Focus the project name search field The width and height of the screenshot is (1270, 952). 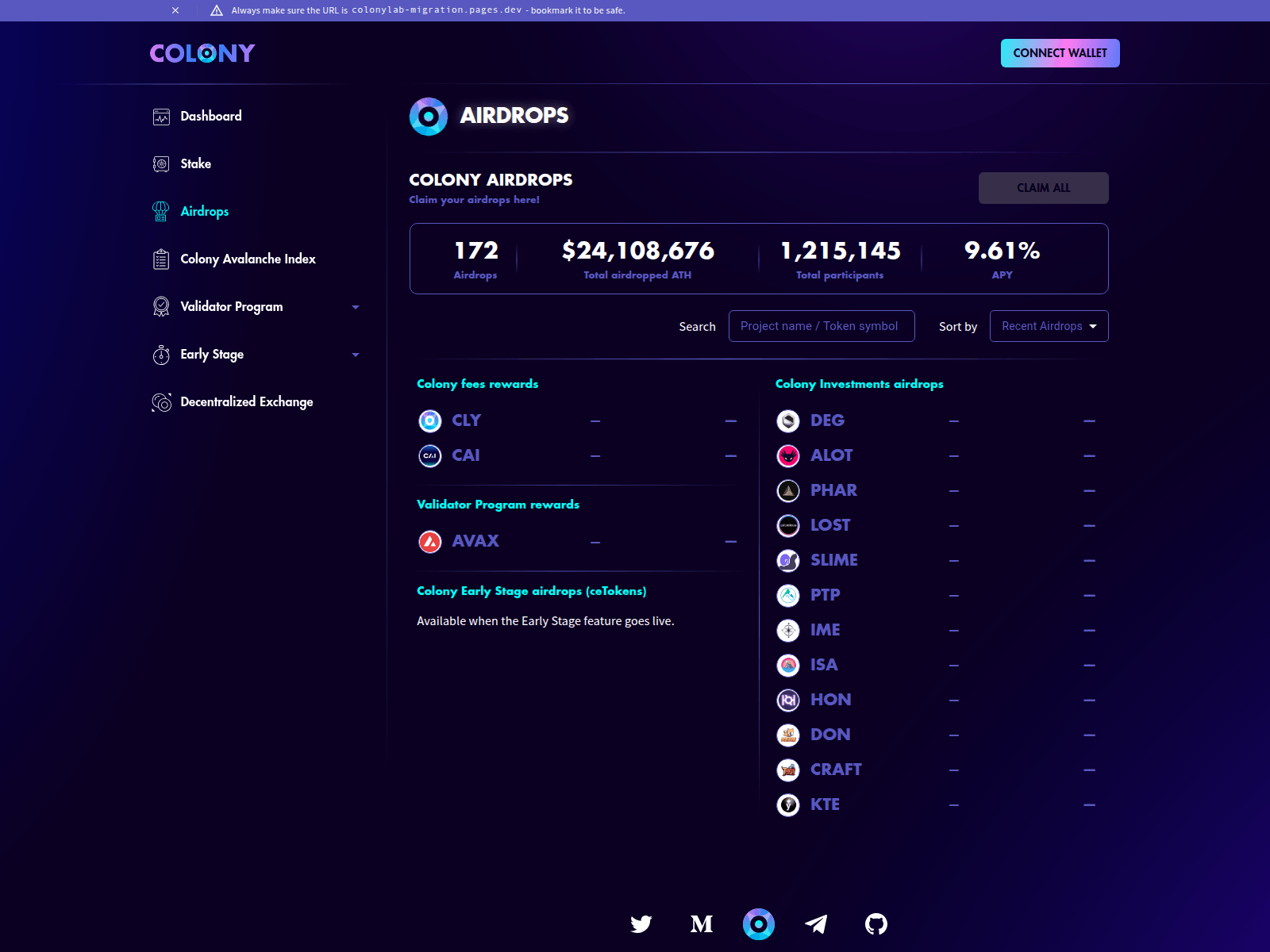point(821,326)
